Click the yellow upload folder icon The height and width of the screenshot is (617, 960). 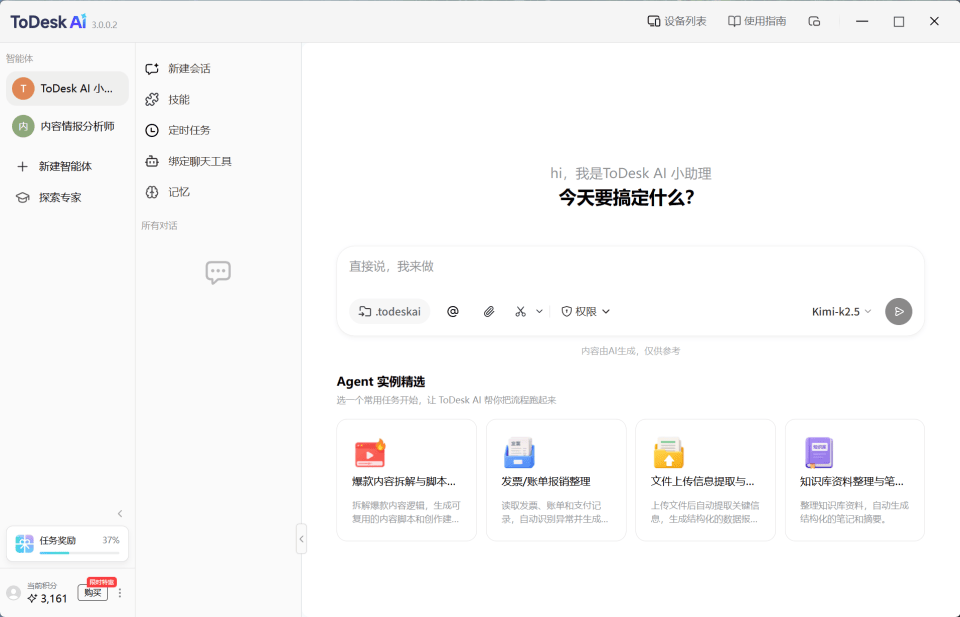(669, 454)
